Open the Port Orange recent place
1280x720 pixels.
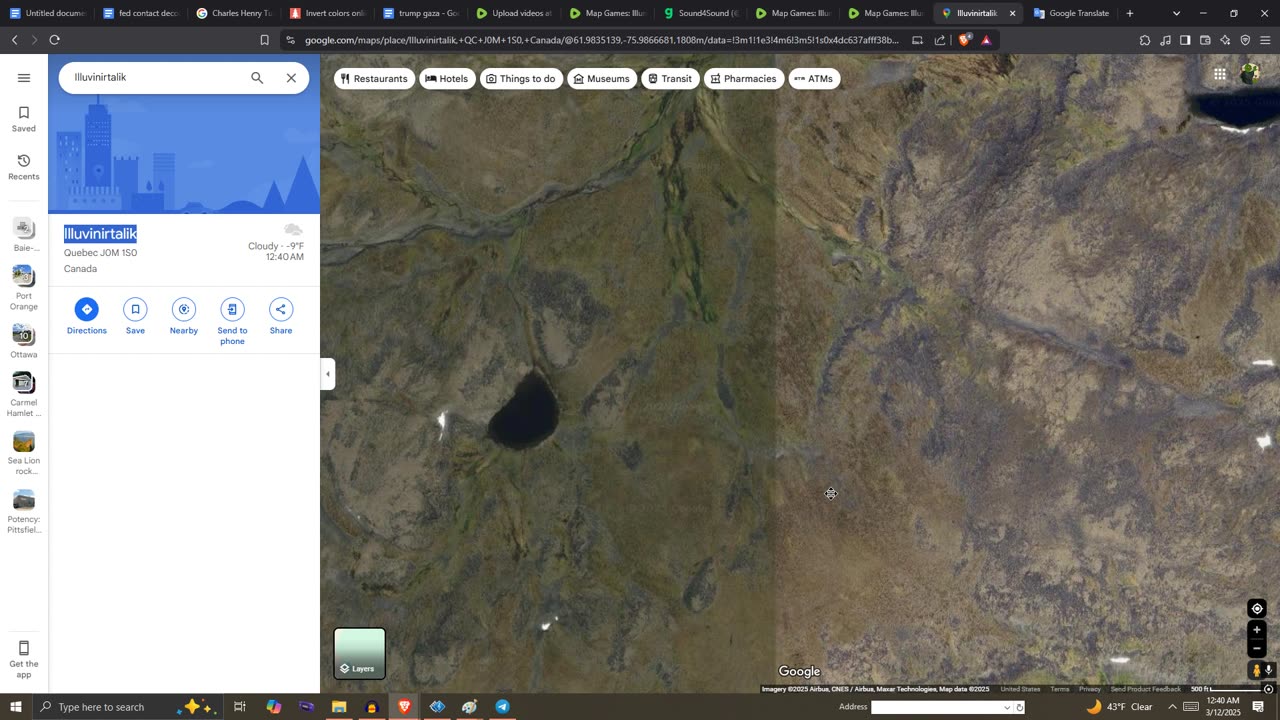coord(24,288)
